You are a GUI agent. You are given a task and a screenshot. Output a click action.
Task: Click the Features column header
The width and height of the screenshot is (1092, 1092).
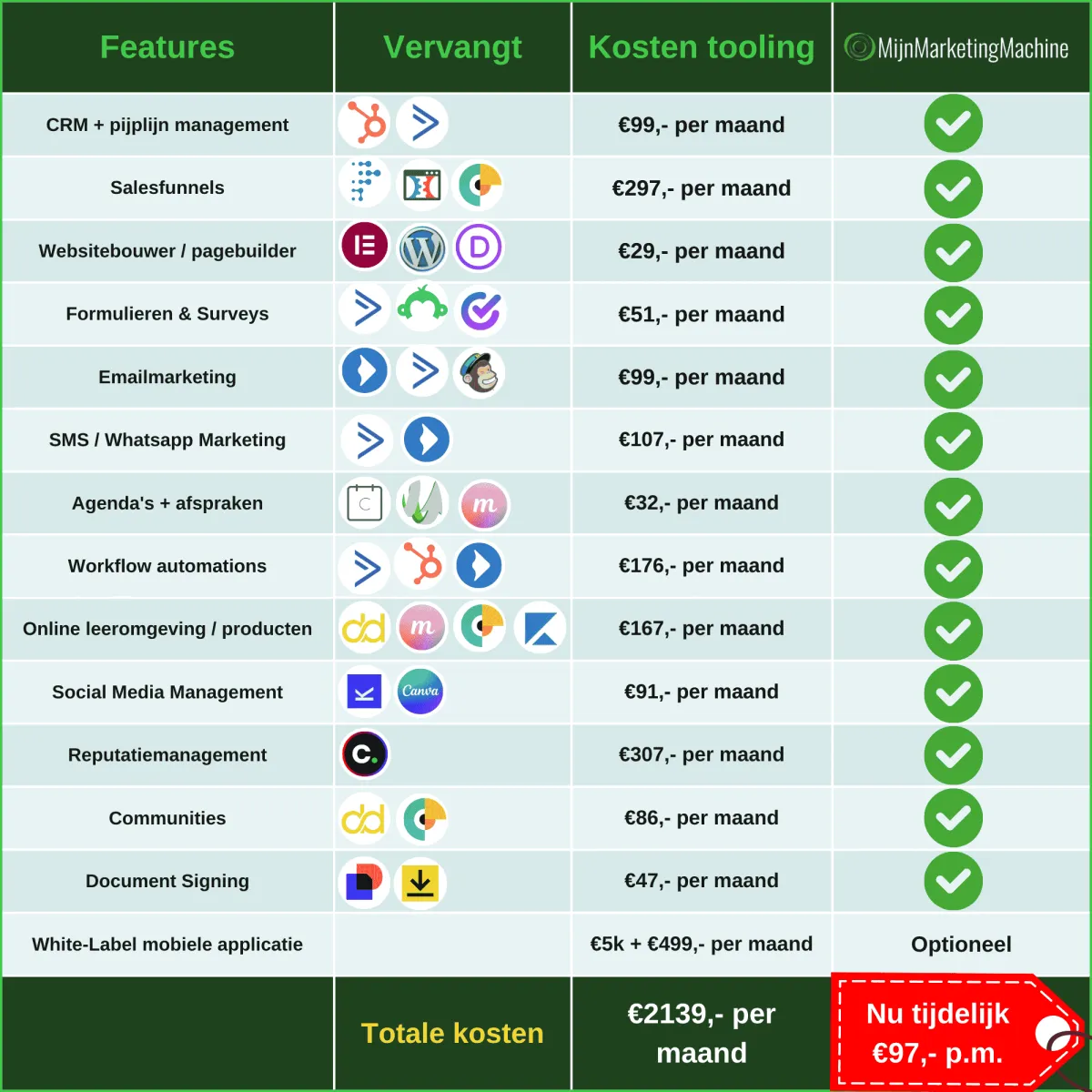point(167,46)
